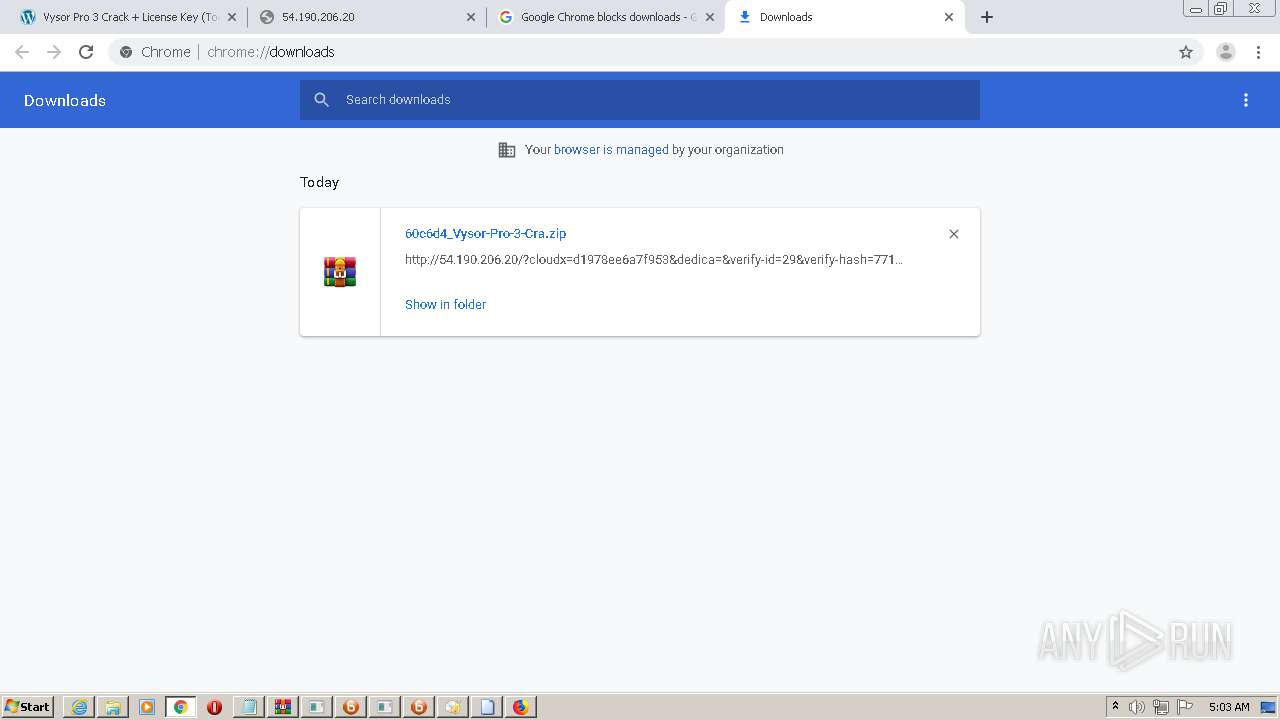Click the Chrome site info icon
Screen dimensions: 1280x720
(x=126, y=52)
